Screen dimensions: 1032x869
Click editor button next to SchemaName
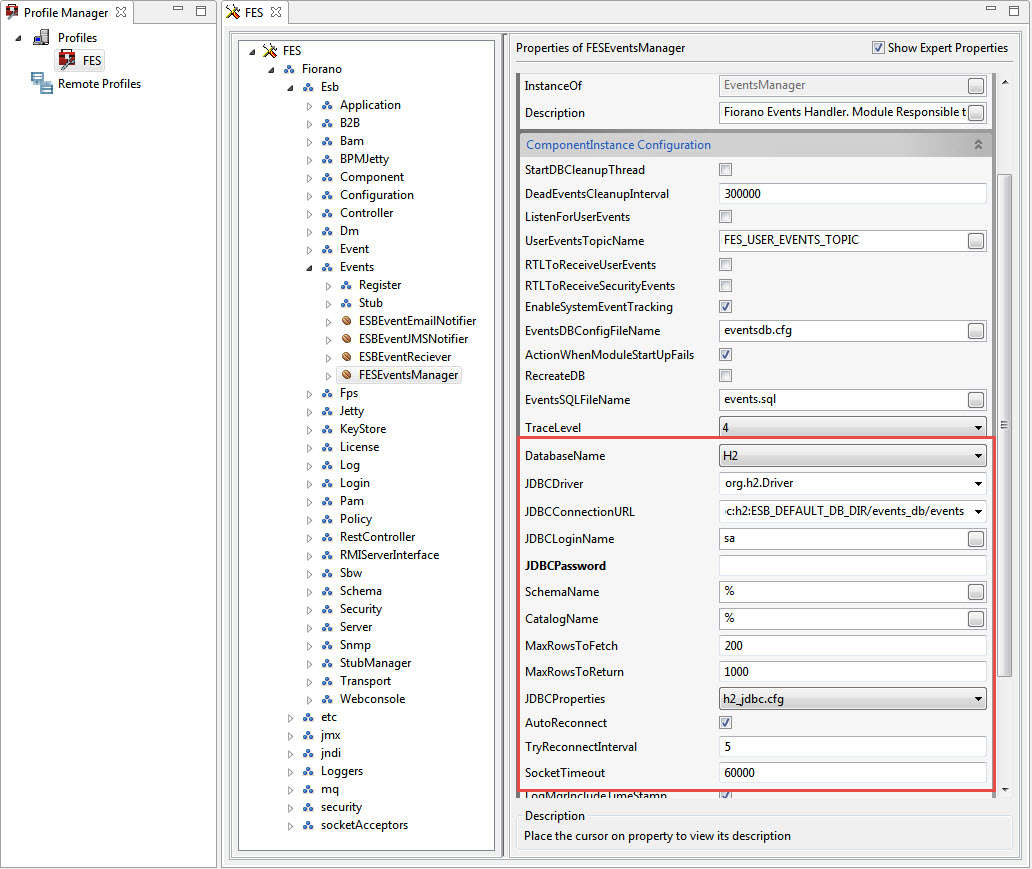(x=976, y=592)
